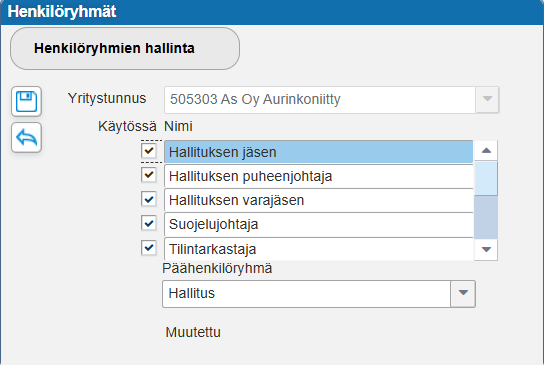Image resolution: width=544 pixels, height=365 pixels.
Task: Expand the Päähenkilöryhmä dropdown arrow
Action: 463,294
